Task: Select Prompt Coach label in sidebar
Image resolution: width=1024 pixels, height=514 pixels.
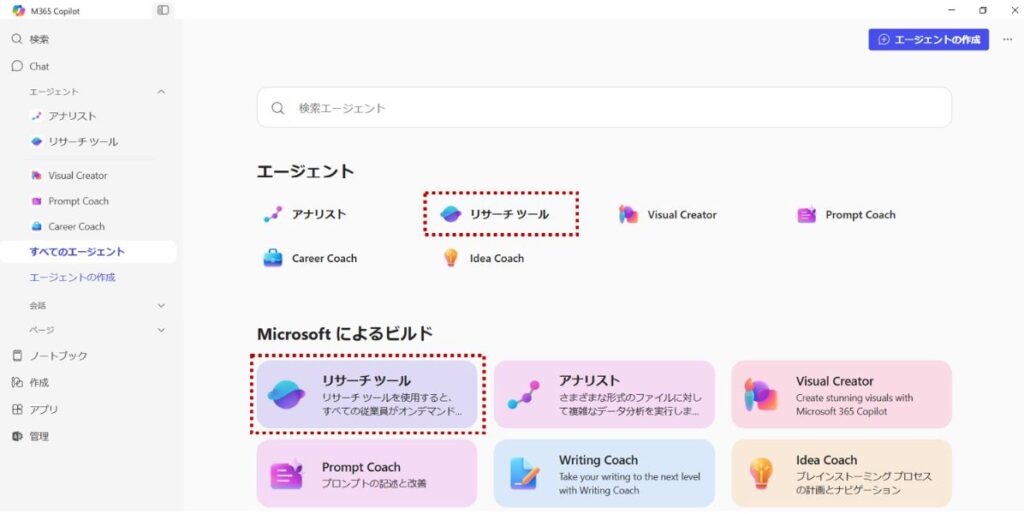Action: (x=78, y=201)
